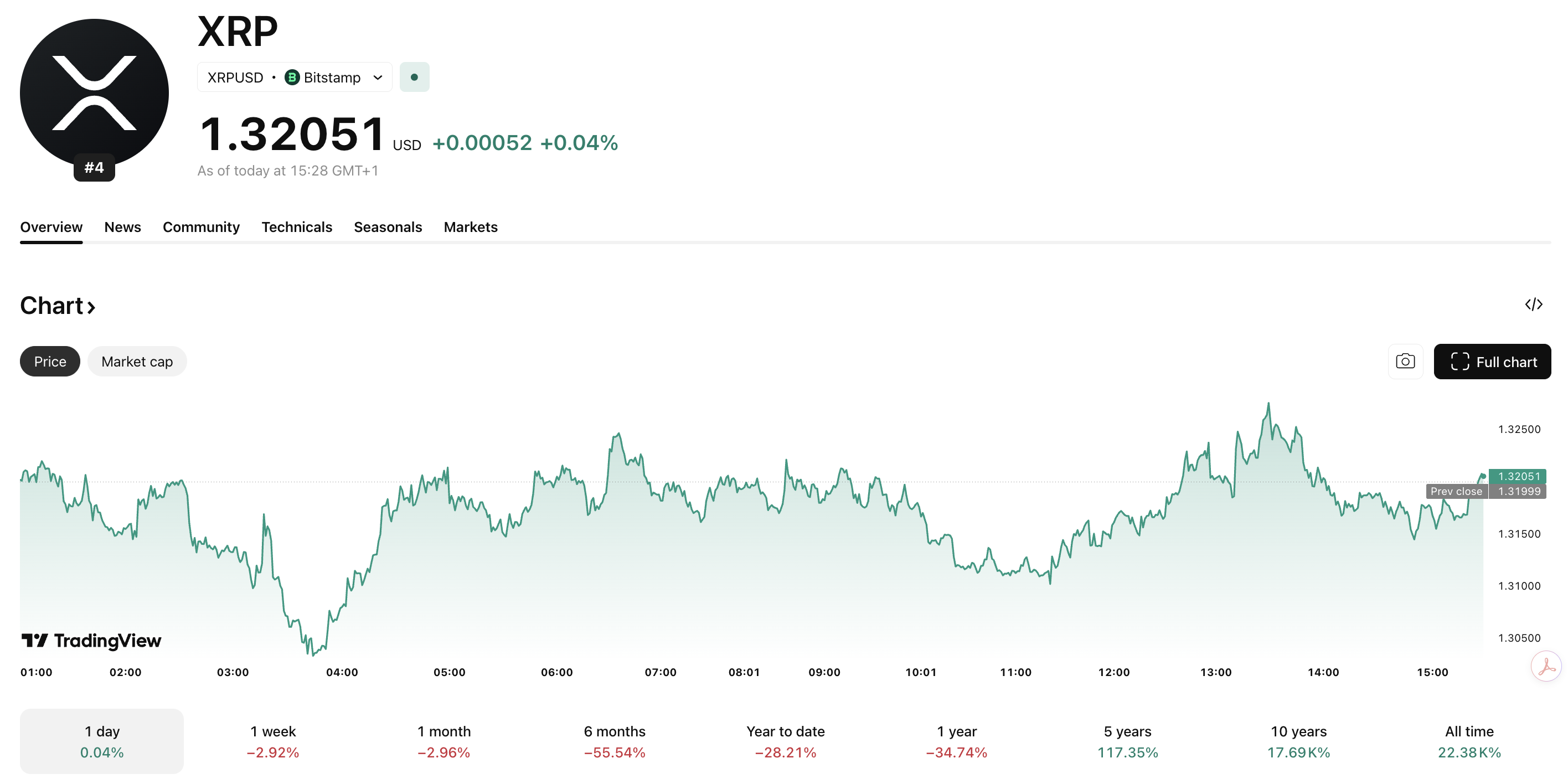
Task: Click the screenshot camera icon above the chart
Action: point(1405,361)
